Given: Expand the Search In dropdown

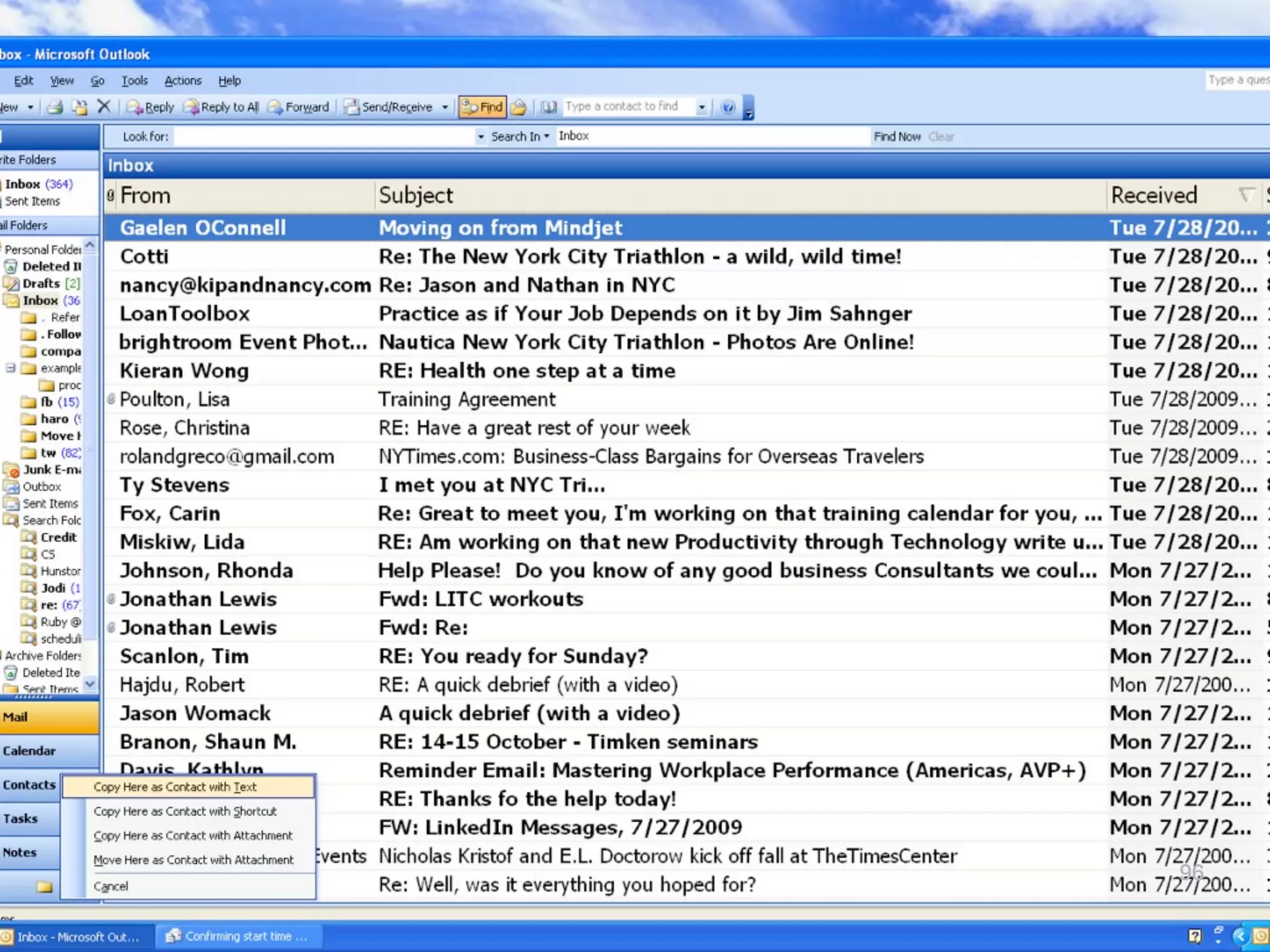Looking at the screenshot, I should coord(520,136).
